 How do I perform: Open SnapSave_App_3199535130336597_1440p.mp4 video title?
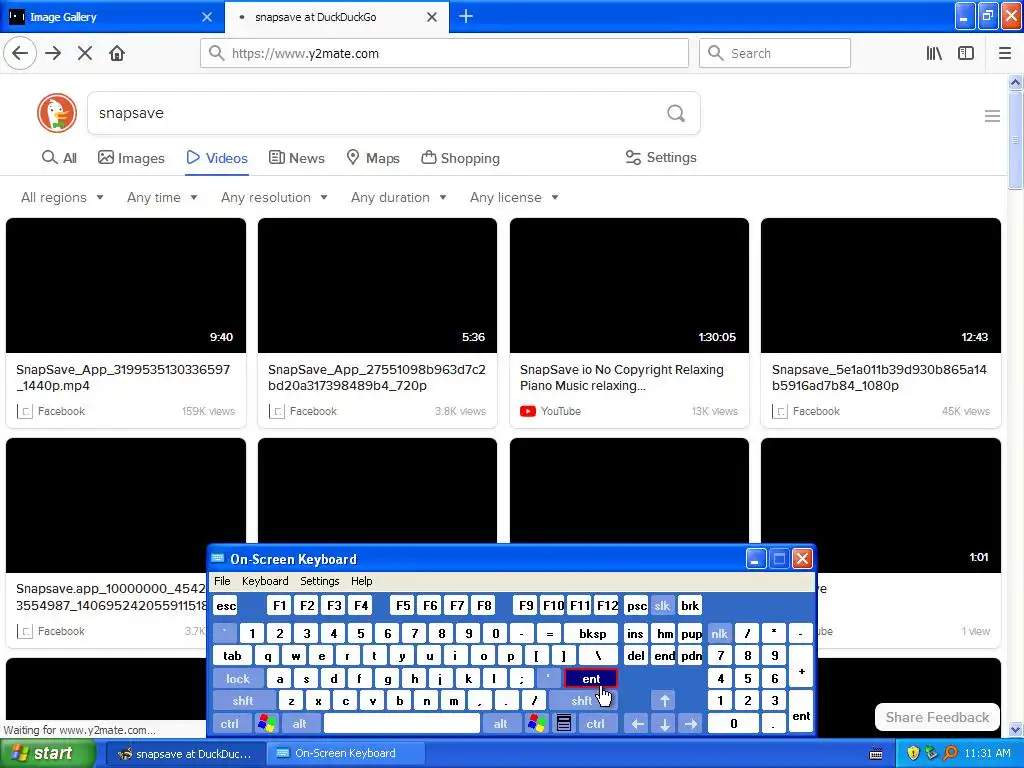[123, 377]
